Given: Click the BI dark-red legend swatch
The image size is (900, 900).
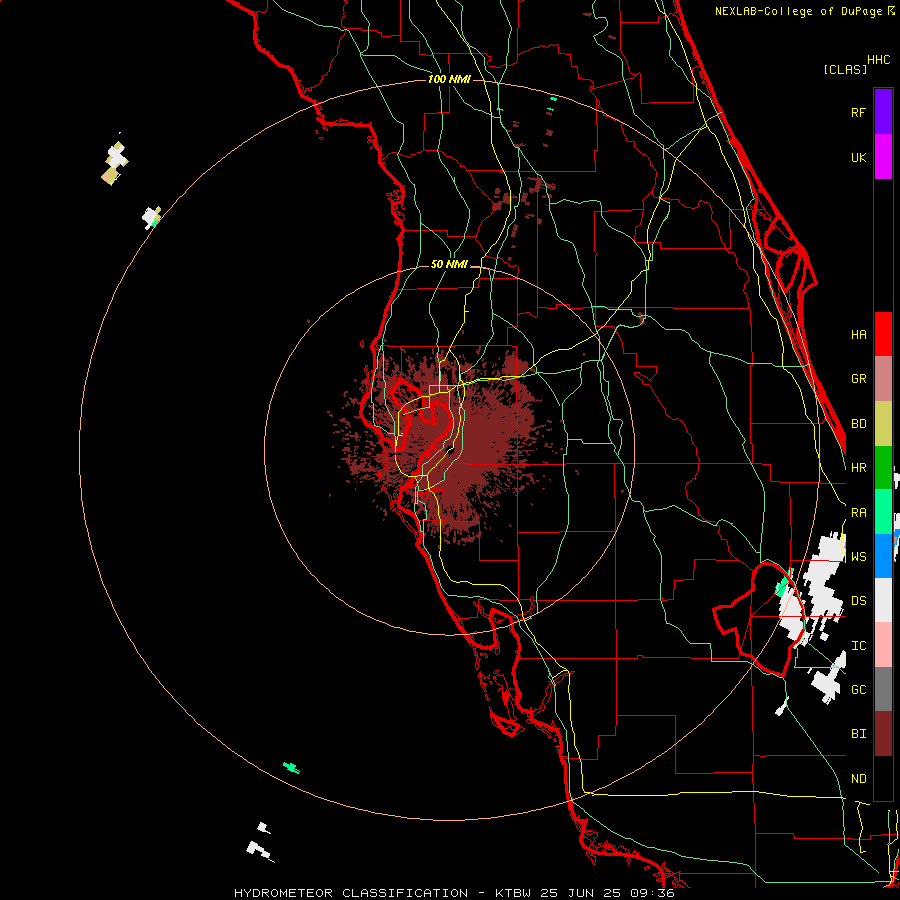Looking at the screenshot, I should pyautogui.click(x=883, y=734).
